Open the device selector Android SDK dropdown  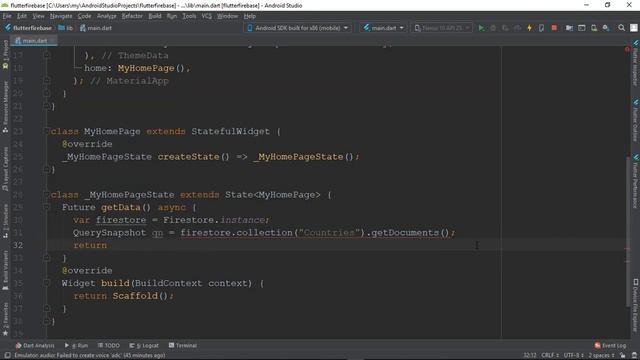[x=298, y=28]
